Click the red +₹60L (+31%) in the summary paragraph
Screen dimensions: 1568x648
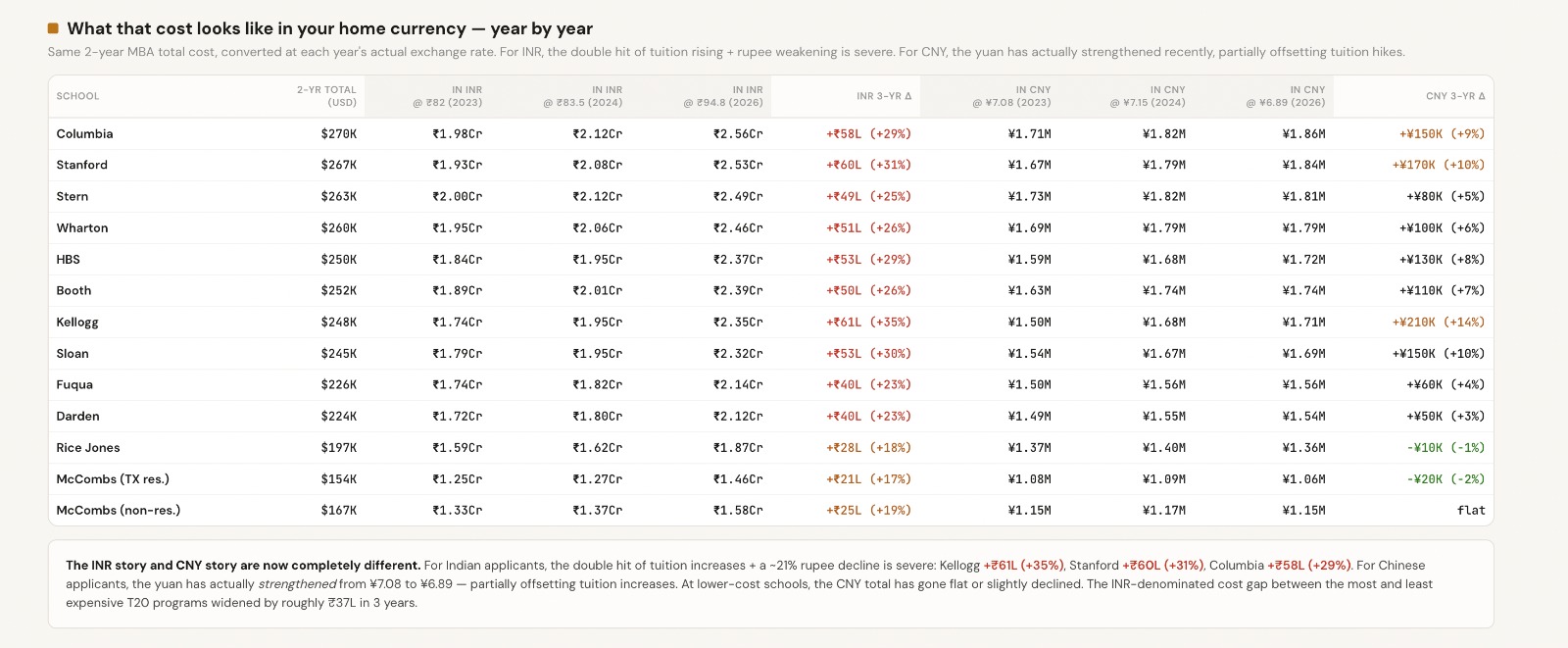(1161, 566)
